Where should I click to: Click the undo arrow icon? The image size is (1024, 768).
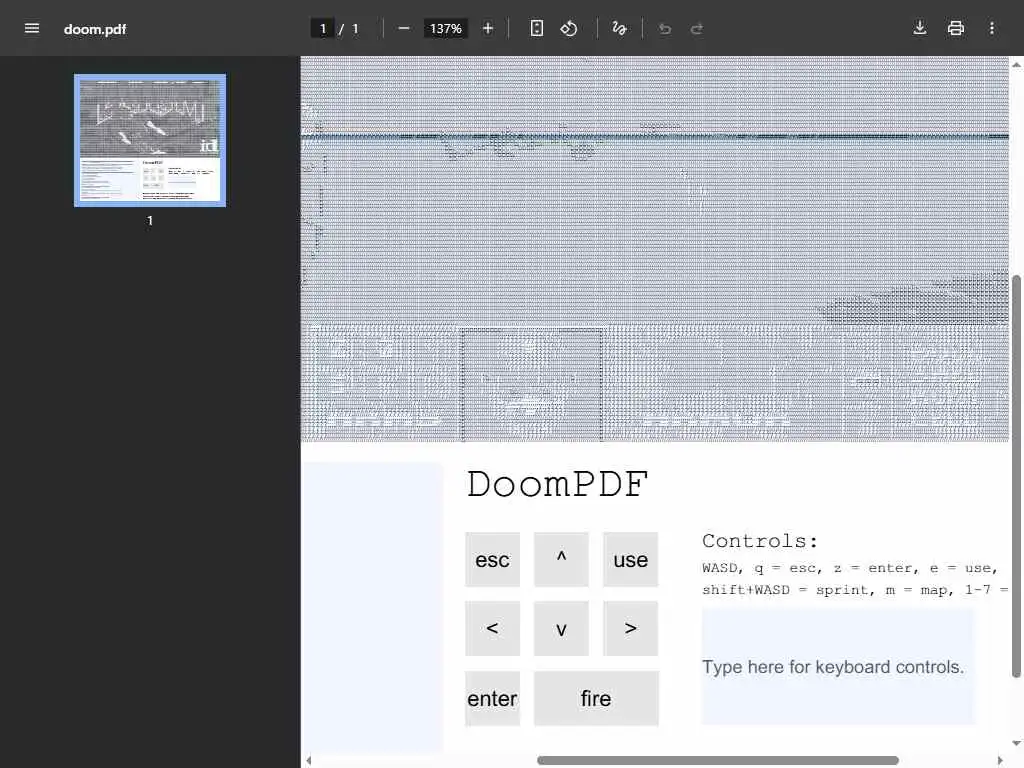665,28
